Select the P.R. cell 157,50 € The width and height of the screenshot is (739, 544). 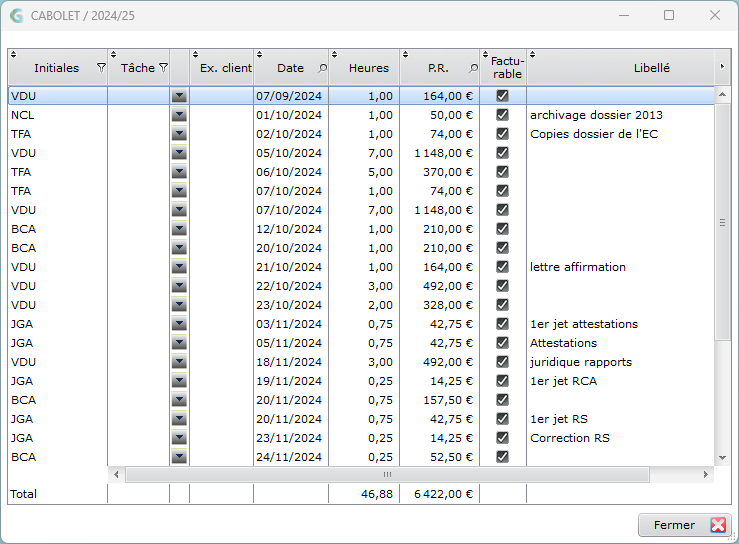[439, 400]
